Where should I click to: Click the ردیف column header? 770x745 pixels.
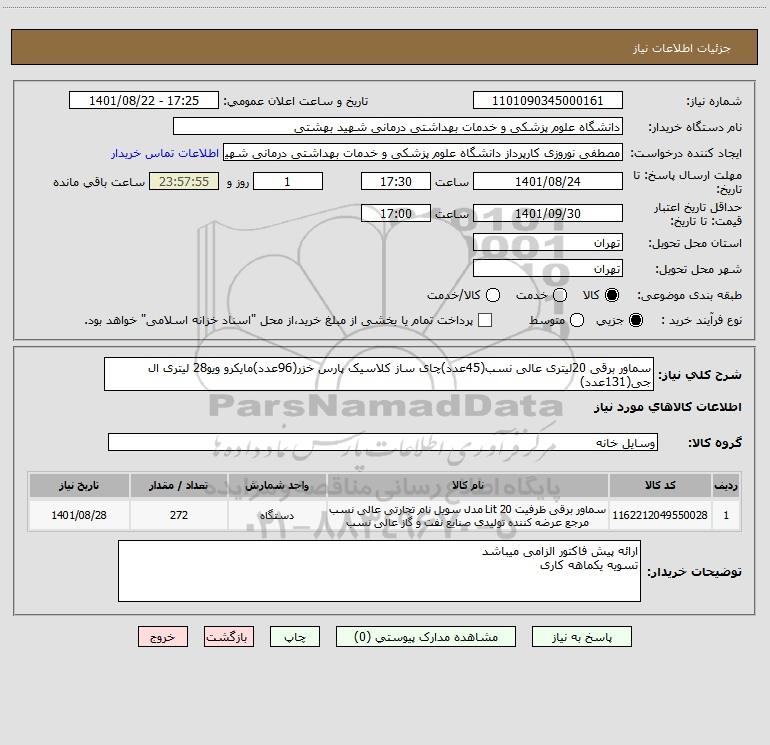(x=726, y=485)
